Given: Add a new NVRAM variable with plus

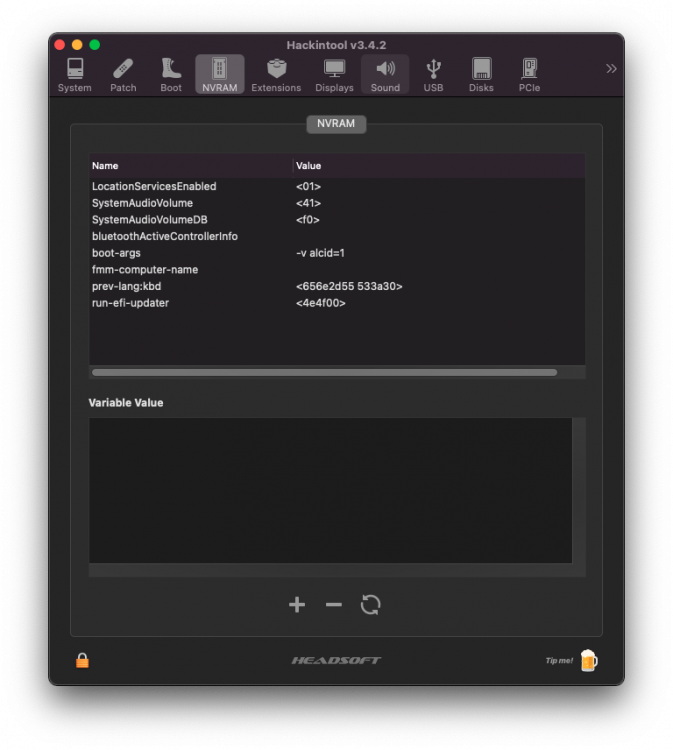Looking at the screenshot, I should click(297, 605).
